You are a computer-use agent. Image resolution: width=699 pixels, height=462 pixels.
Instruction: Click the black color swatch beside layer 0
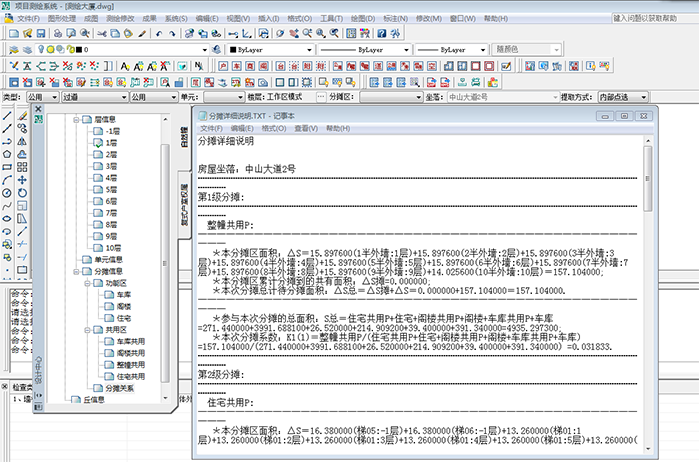[x=78, y=50]
